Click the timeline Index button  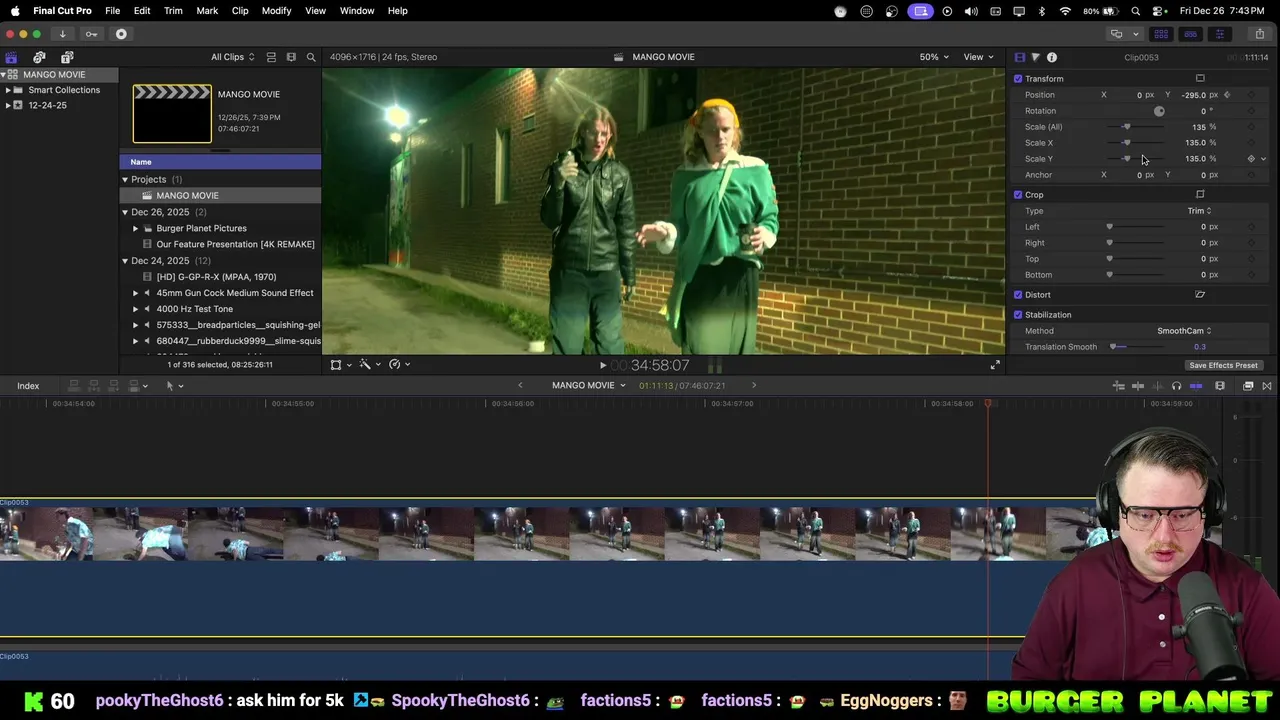tap(28, 386)
